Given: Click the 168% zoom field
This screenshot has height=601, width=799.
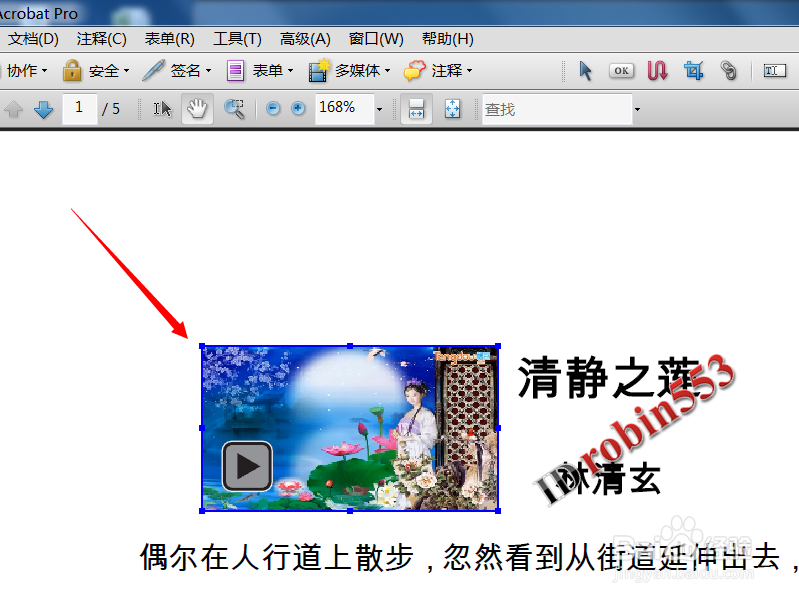Looking at the screenshot, I should 344,108.
